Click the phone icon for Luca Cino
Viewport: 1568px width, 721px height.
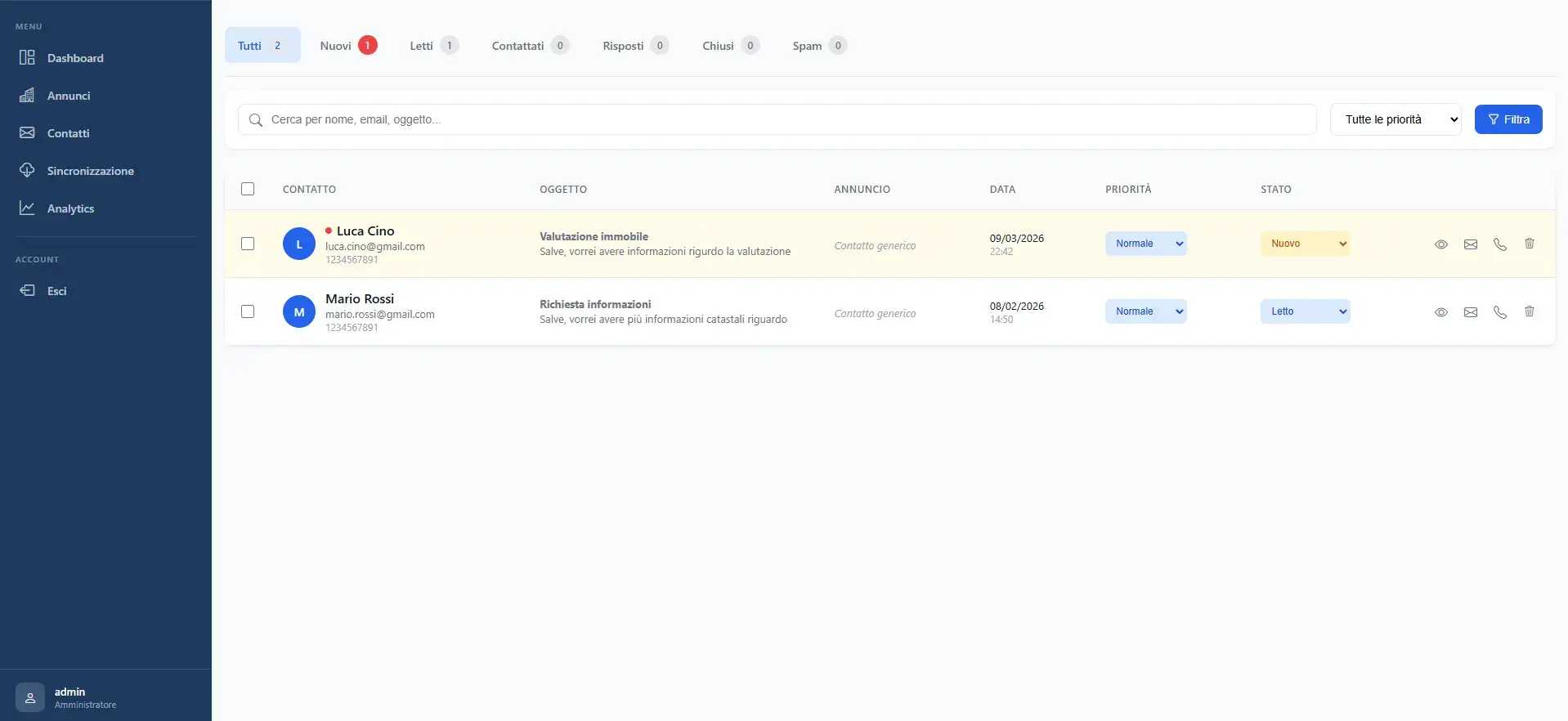pyautogui.click(x=1499, y=244)
